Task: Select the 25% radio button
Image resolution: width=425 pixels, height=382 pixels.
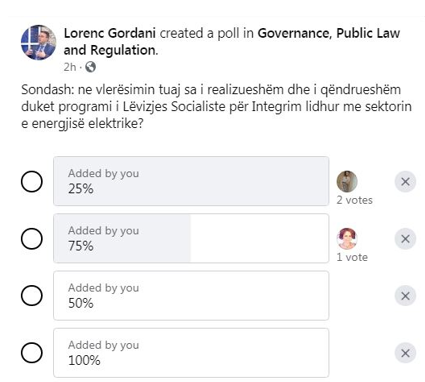Action: click(x=32, y=182)
